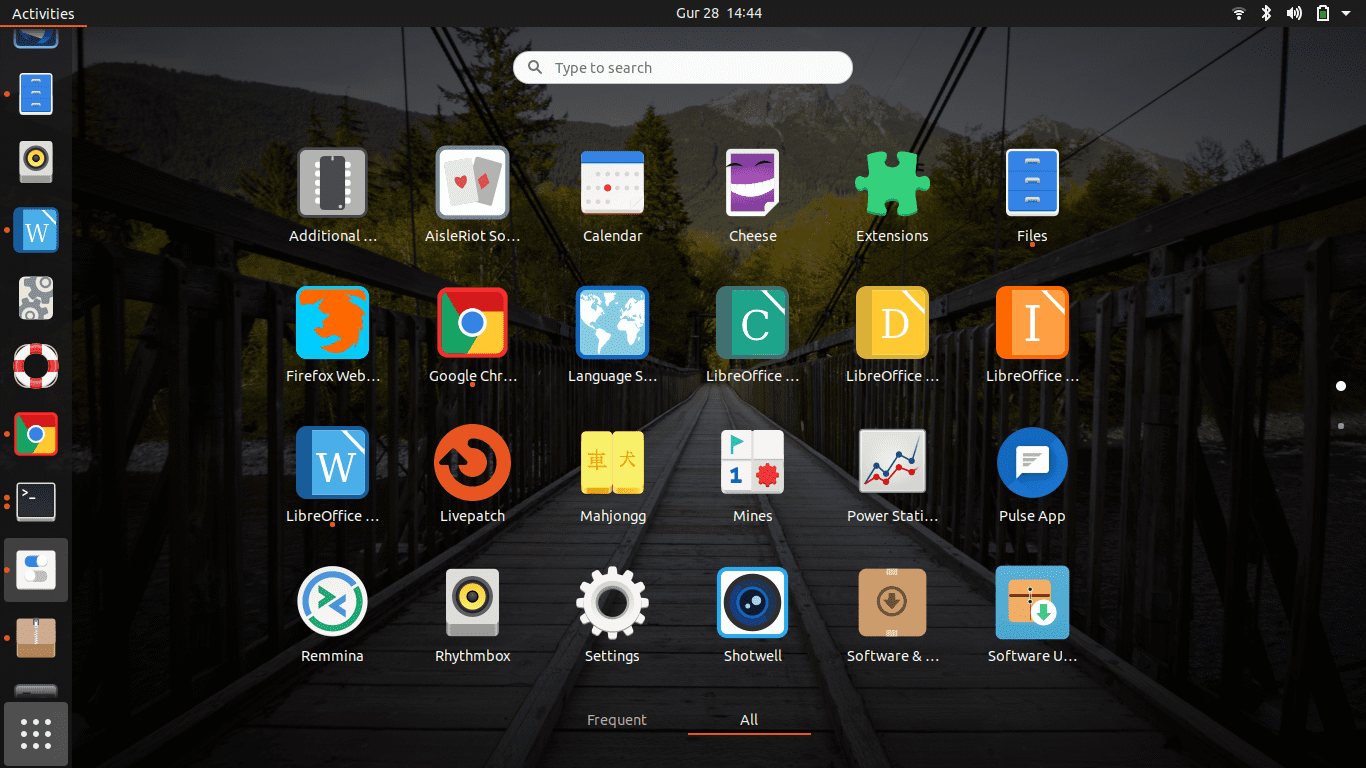Switch to the All apps tab
The width and height of the screenshot is (1366, 768).
tap(749, 720)
